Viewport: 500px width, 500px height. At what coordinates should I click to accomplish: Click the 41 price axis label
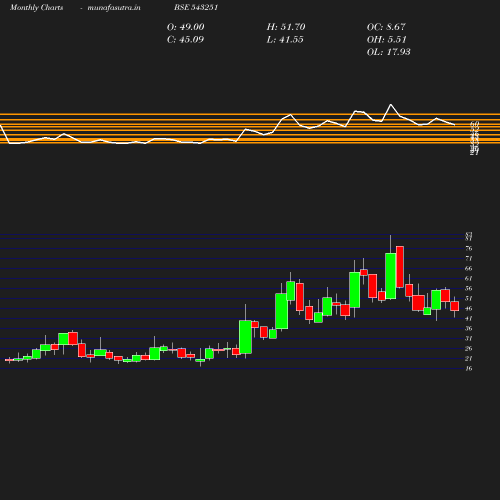469,318
